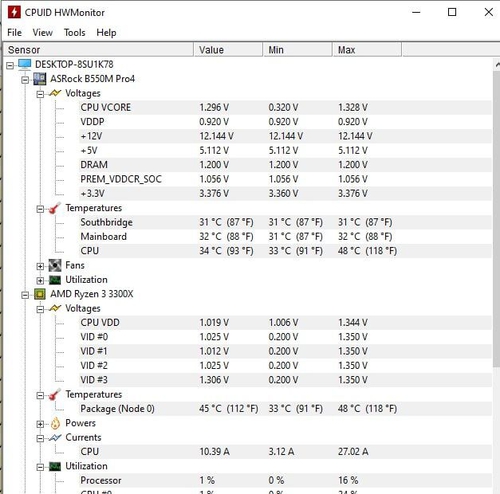The image size is (500, 494).
Task: Click the Sensor column header
Action: coord(98,50)
